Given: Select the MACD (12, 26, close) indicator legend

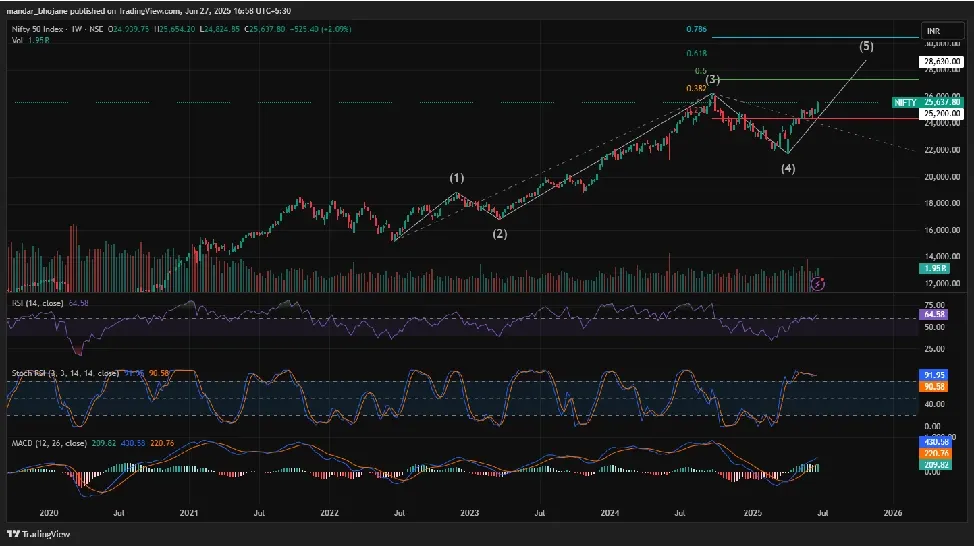Looking at the screenshot, I should point(93,444).
